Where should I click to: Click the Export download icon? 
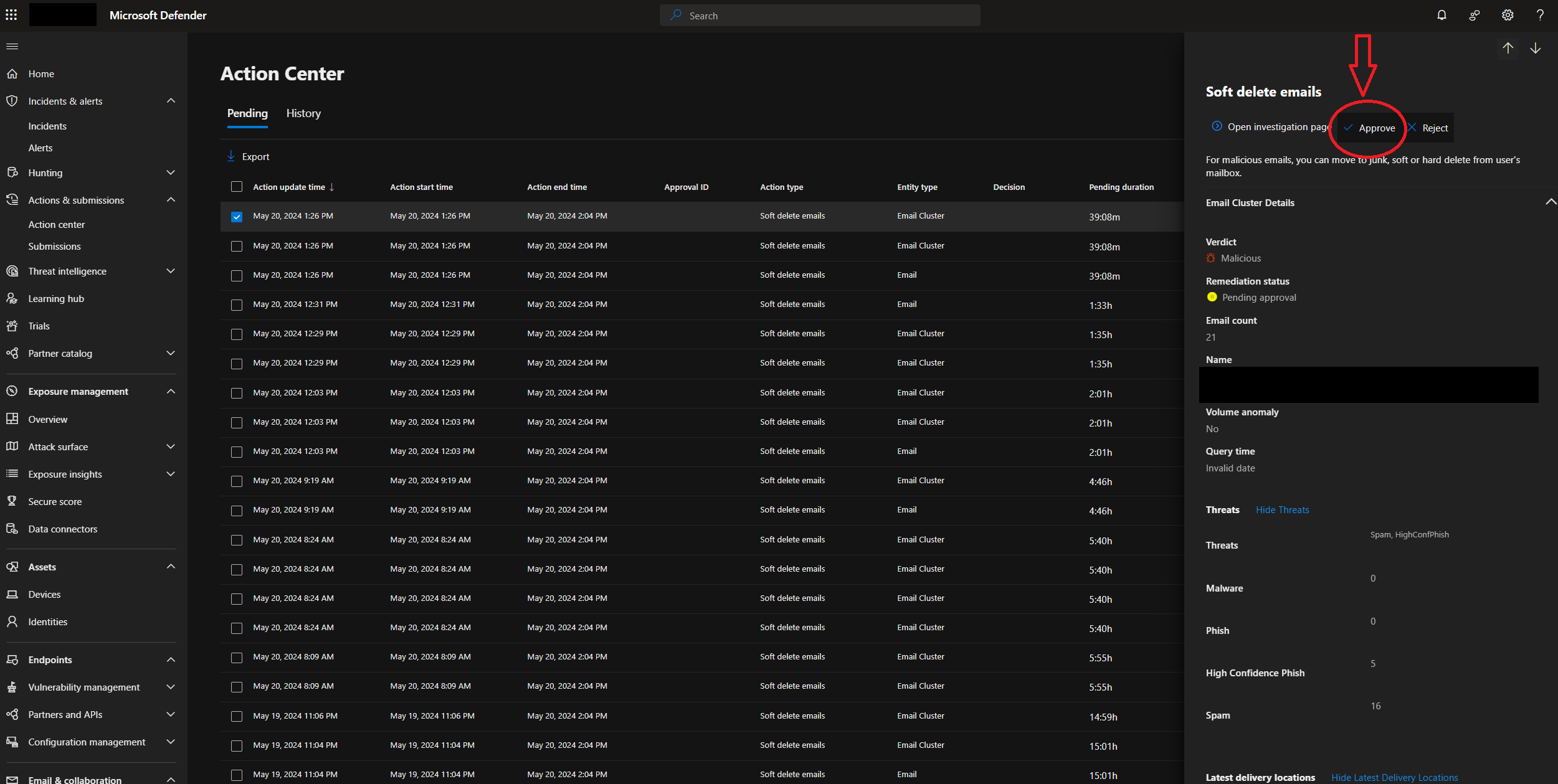click(231, 156)
